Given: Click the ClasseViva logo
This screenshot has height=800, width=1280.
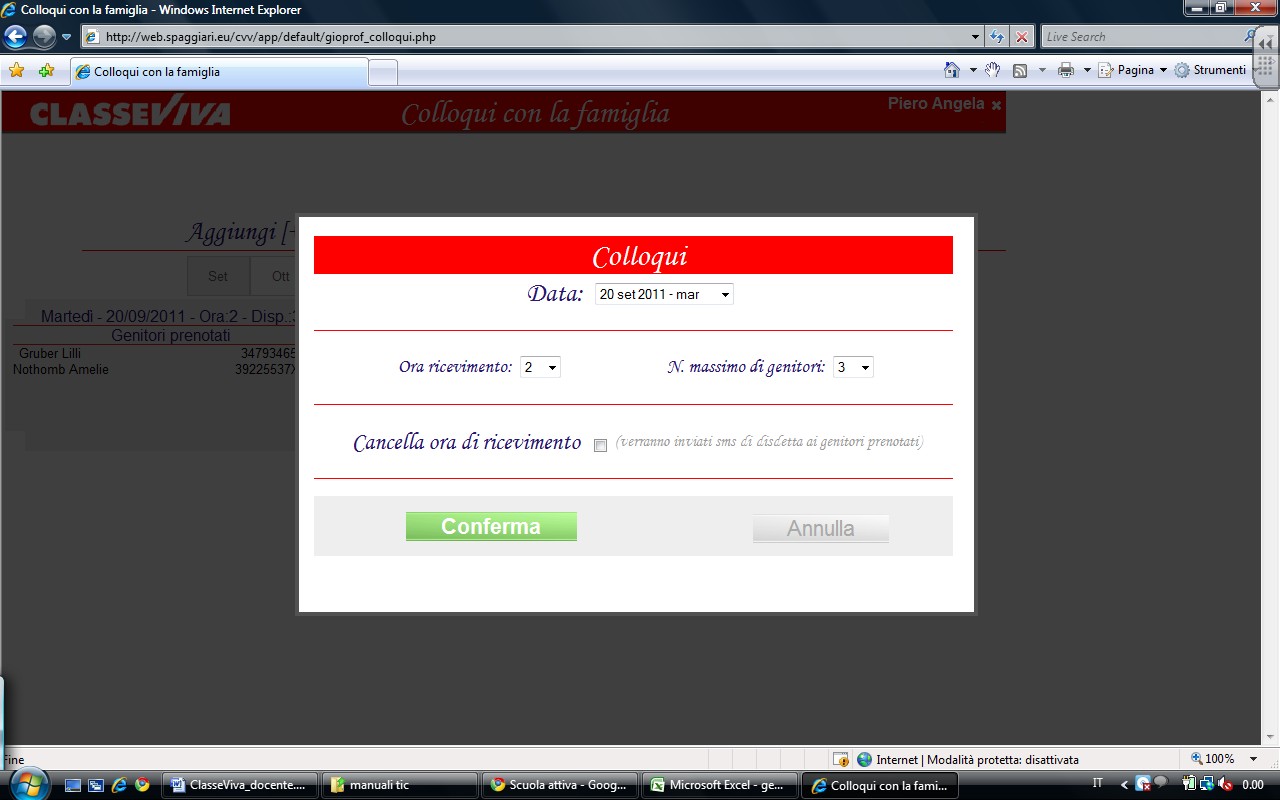Looking at the screenshot, I should [130, 113].
